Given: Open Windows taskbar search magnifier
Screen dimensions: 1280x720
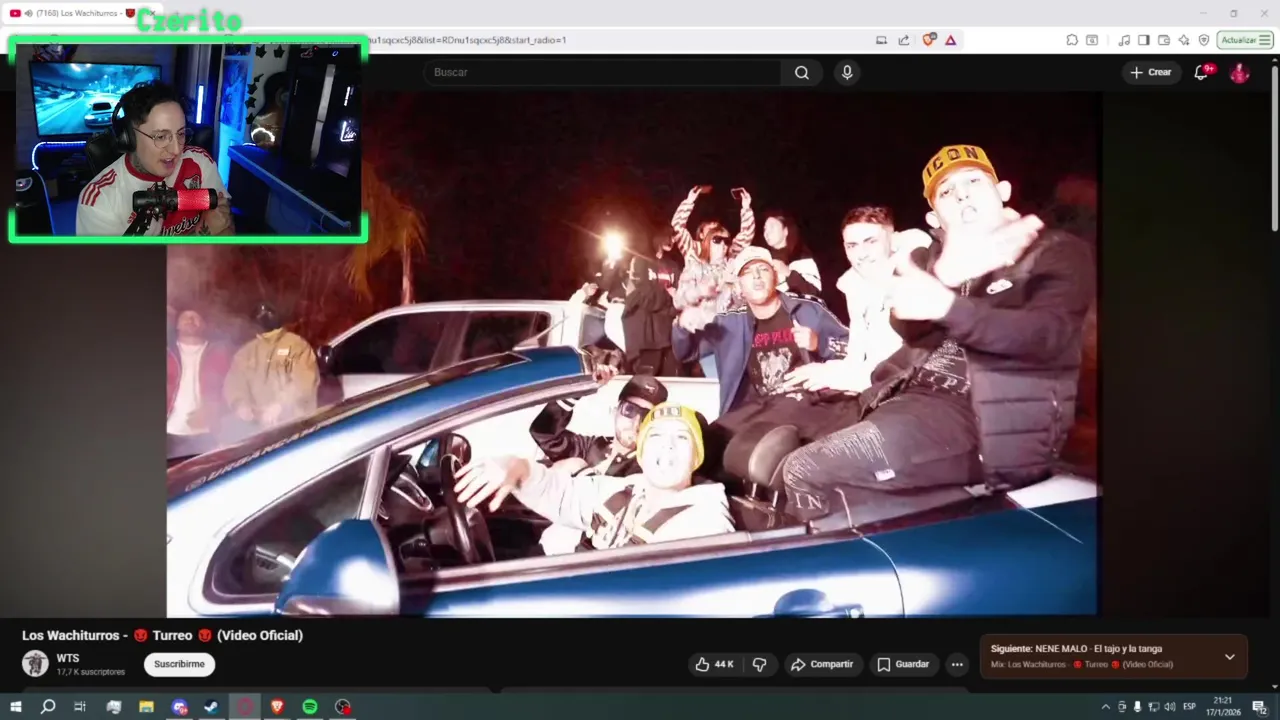Looking at the screenshot, I should (47, 707).
